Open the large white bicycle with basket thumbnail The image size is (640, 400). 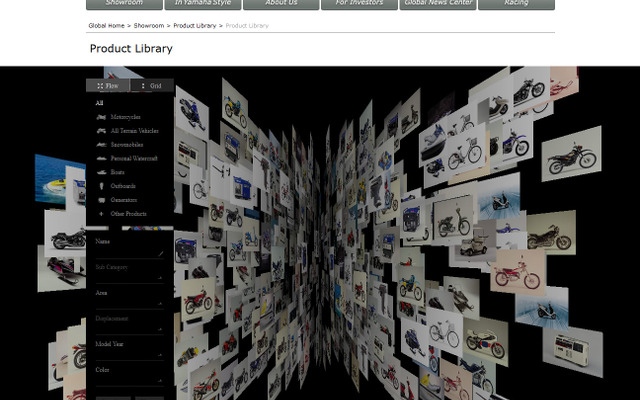(464, 150)
